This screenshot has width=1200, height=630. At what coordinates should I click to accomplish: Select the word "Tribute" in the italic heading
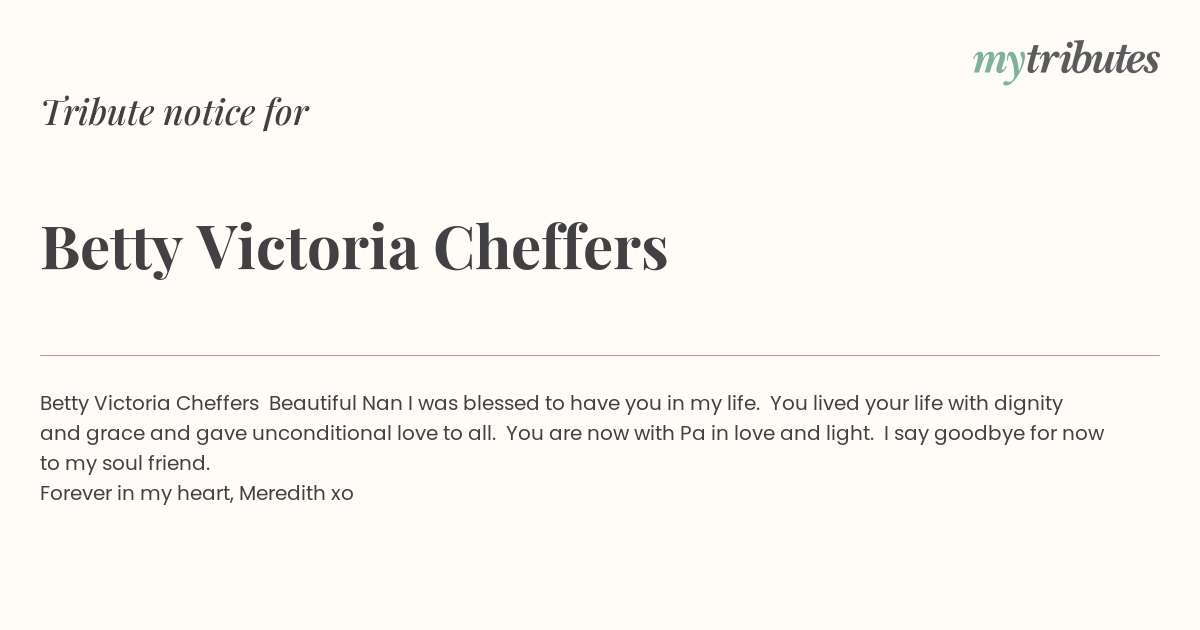click(x=97, y=113)
